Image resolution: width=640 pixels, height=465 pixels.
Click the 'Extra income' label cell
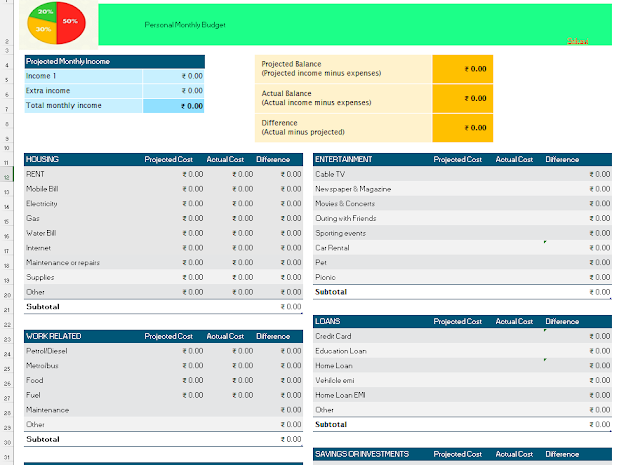click(x=83, y=91)
